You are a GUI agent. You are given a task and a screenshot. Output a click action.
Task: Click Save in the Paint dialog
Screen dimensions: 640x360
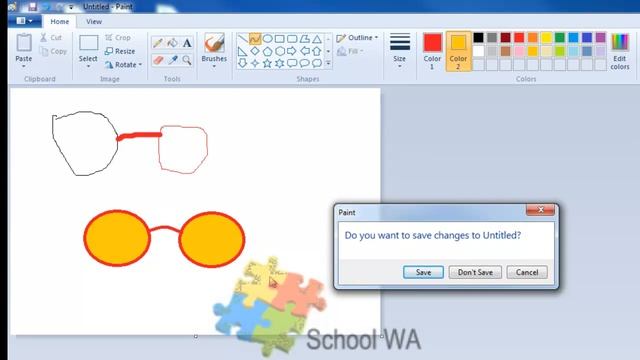click(423, 272)
